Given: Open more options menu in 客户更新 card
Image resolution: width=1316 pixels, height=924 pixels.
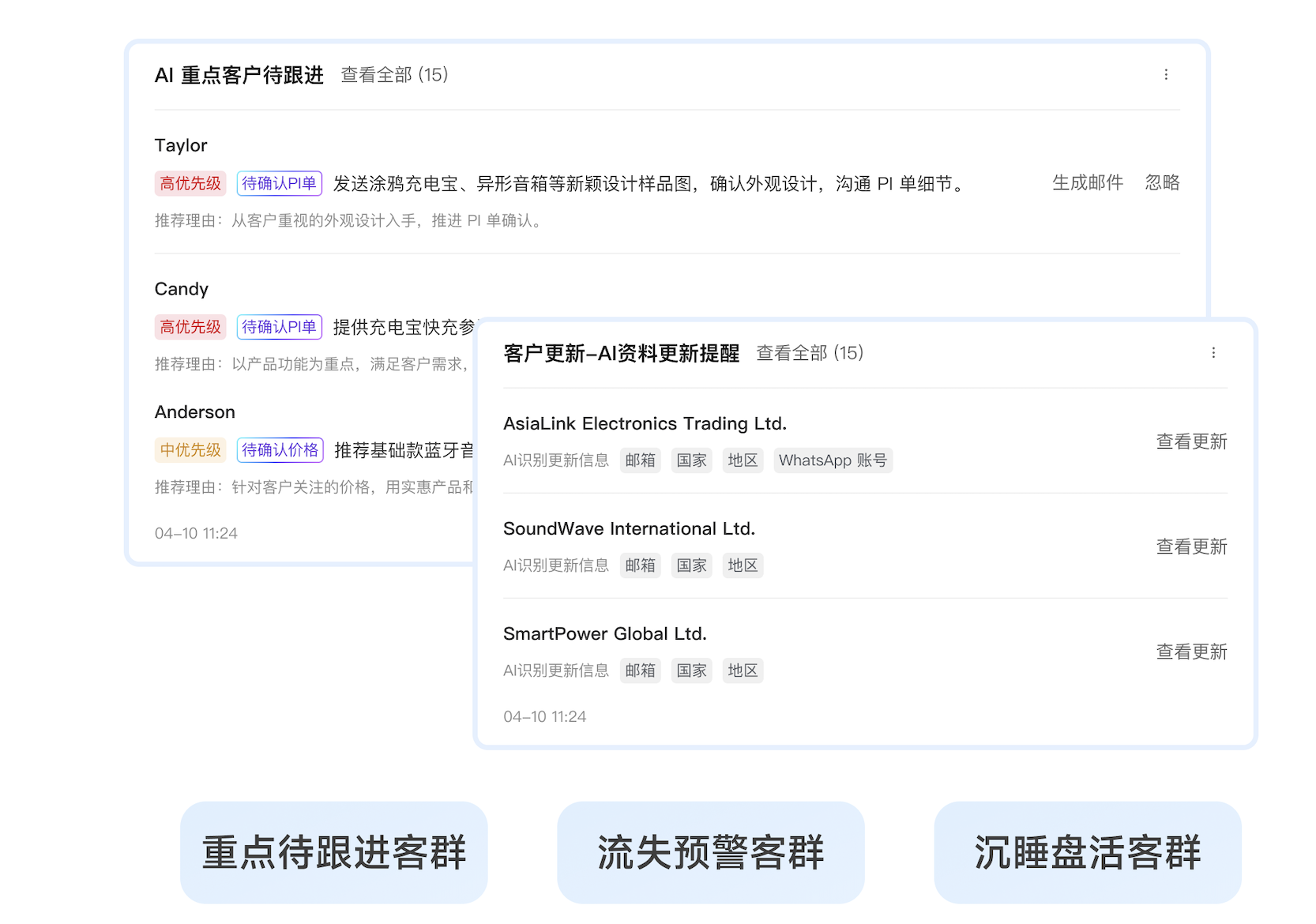Looking at the screenshot, I should coord(1213,353).
